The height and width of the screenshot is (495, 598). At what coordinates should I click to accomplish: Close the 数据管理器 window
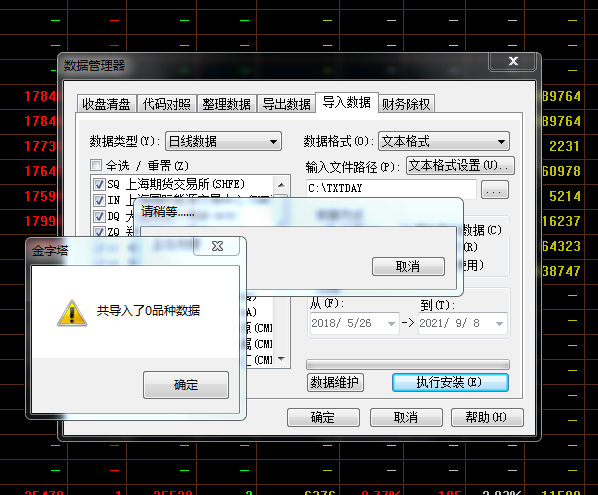pyautogui.click(x=513, y=61)
